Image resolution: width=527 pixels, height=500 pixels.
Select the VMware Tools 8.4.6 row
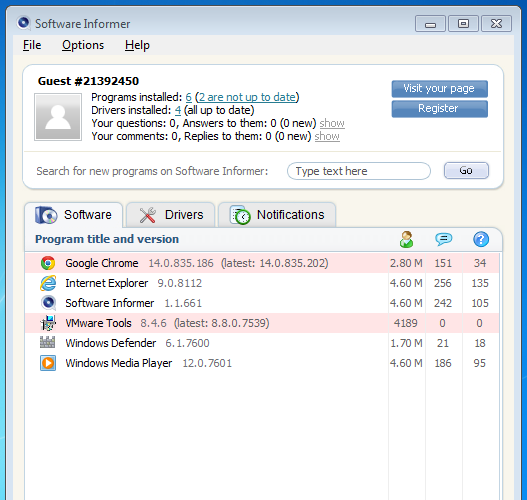tap(262, 323)
